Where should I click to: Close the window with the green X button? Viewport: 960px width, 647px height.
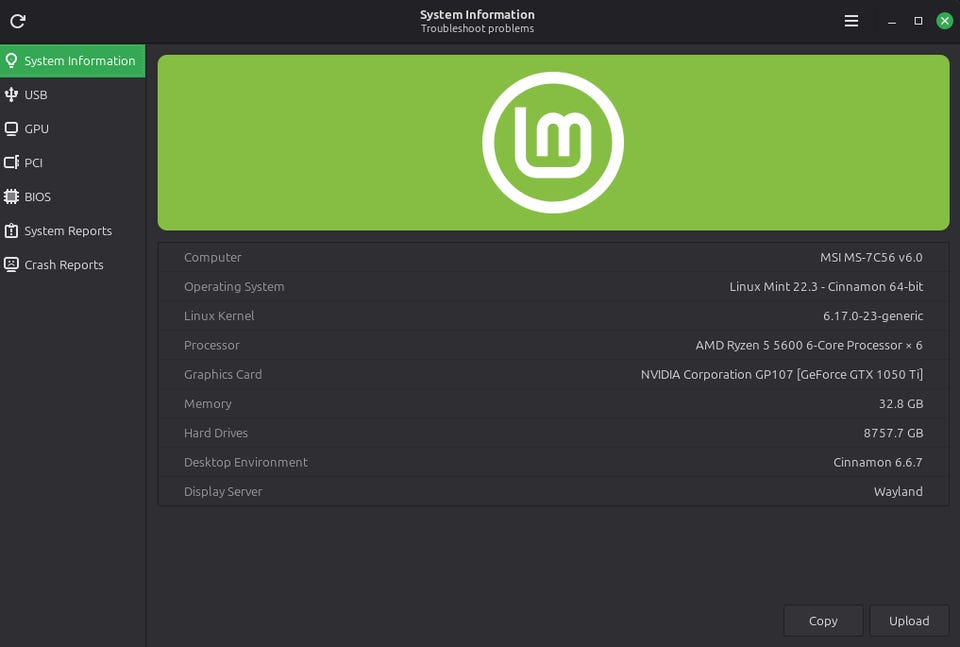click(945, 21)
